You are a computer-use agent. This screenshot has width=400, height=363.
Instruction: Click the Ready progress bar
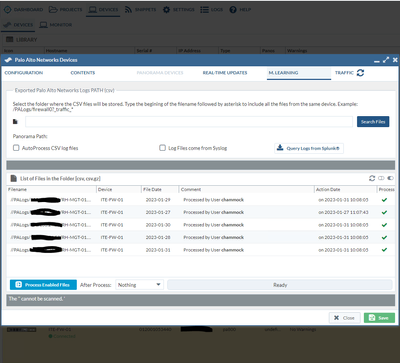tap(280, 285)
